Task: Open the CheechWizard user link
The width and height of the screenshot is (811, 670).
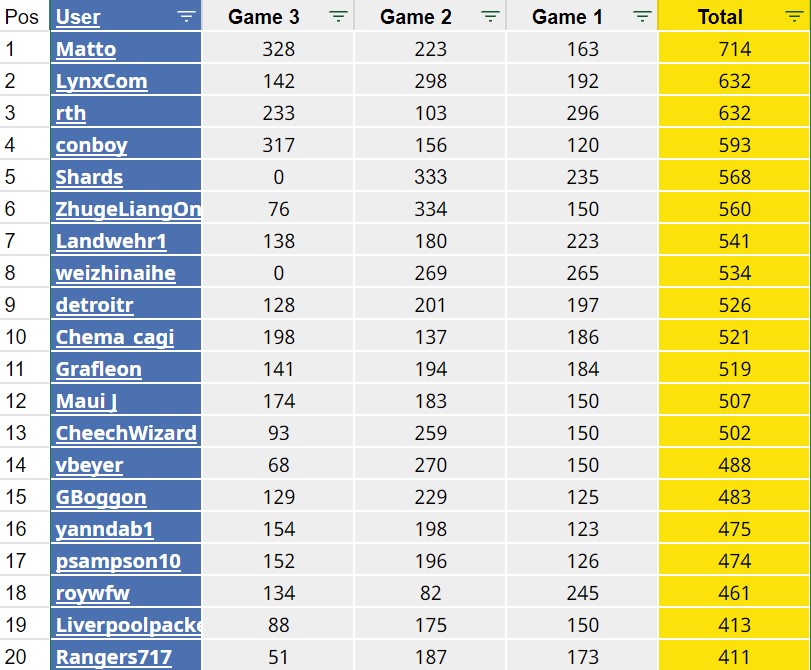Action: pyautogui.click(x=126, y=433)
